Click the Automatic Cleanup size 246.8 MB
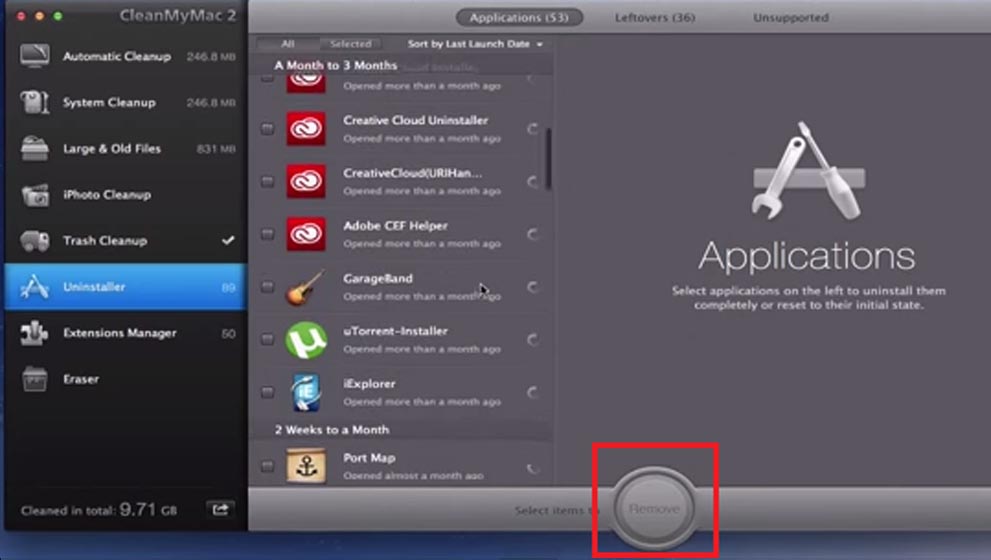The height and width of the screenshot is (560, 991). [x=211, y=57]
